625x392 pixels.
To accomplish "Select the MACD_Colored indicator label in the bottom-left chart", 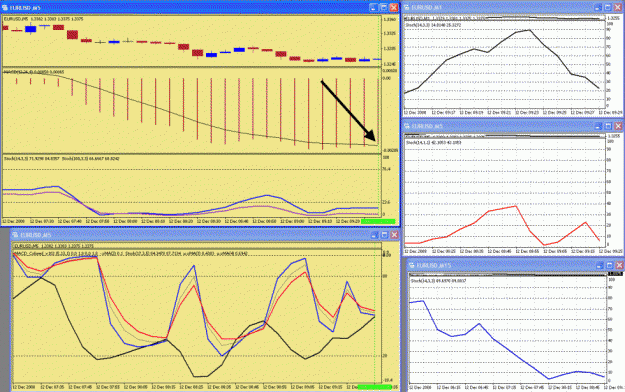I will (x=130, y=253).
